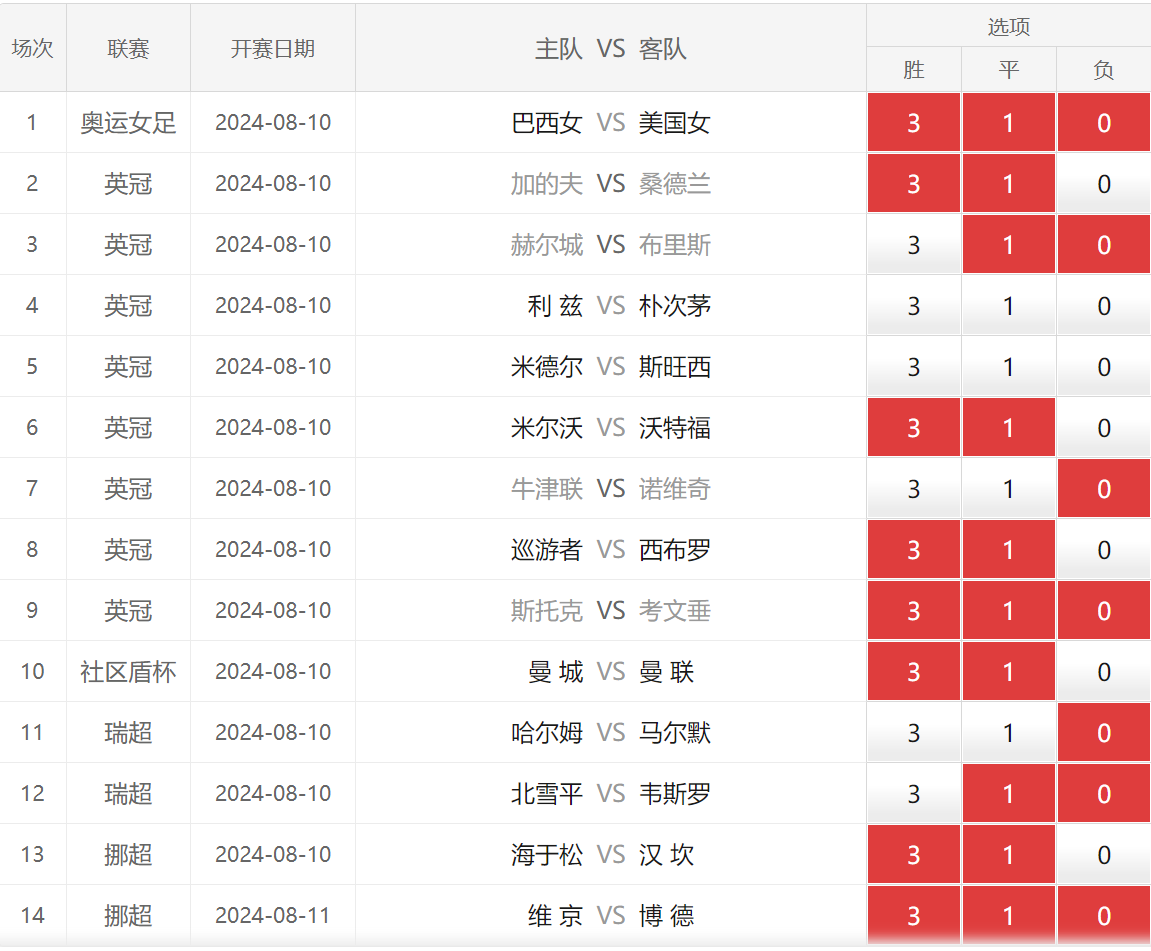This screenshot has height=951, width=1151.
Task: Deselect draw (1) for 曼城 VS 曼联
Action: (1009, 671)
